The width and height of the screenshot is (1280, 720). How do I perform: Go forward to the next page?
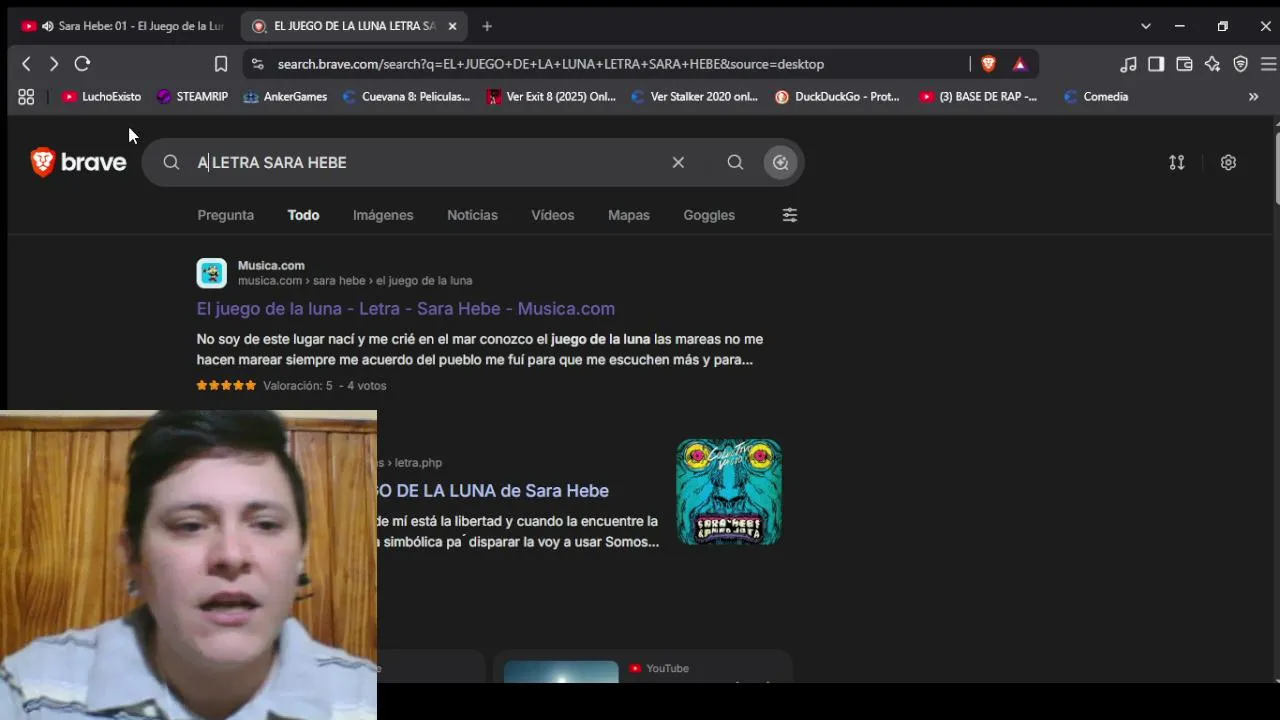(54, 64)
